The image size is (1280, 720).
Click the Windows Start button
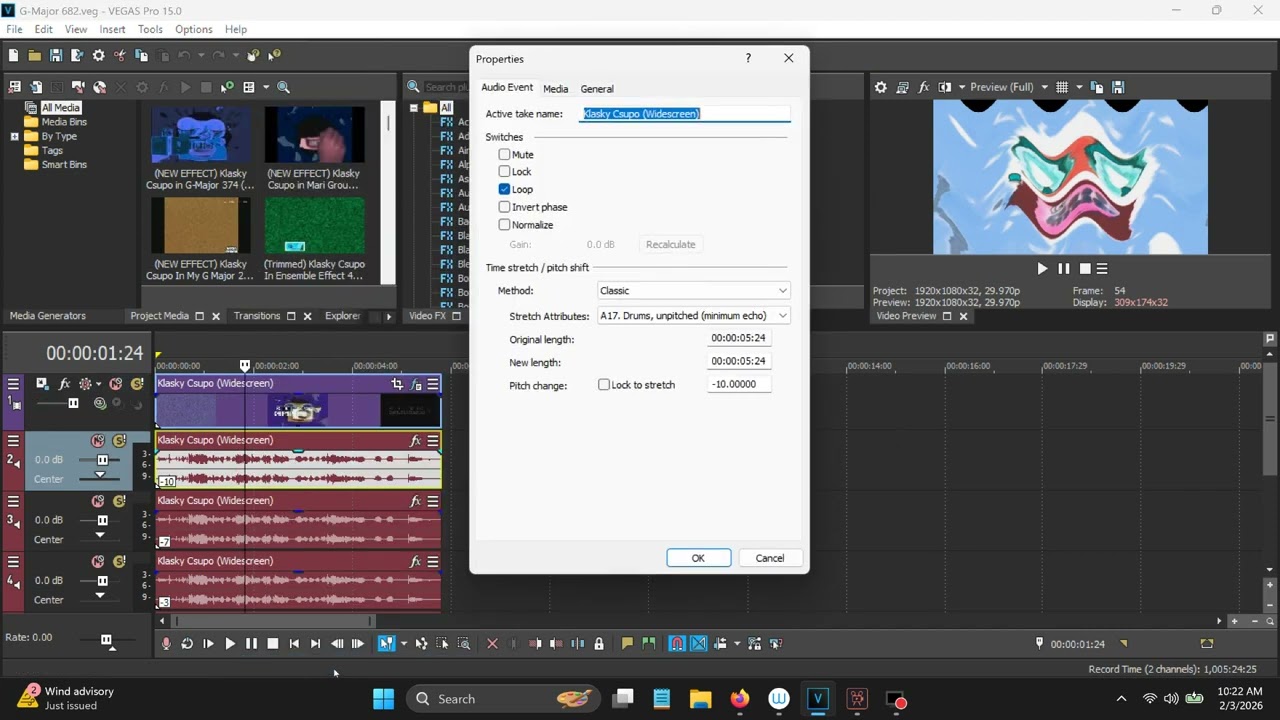pos(383,699)
